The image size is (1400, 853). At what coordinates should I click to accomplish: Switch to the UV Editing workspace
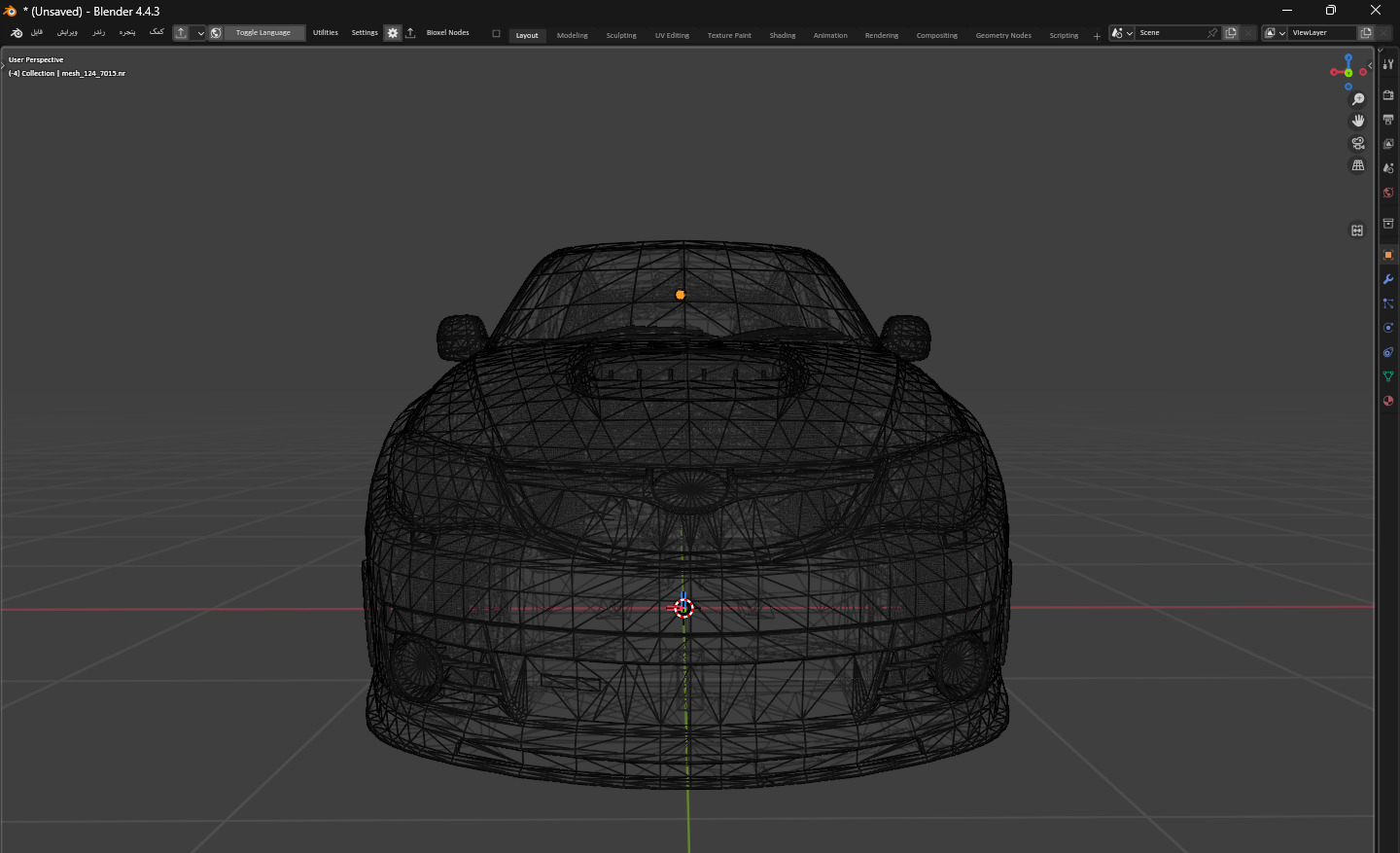pyautogui.click(x=672, y=36)
